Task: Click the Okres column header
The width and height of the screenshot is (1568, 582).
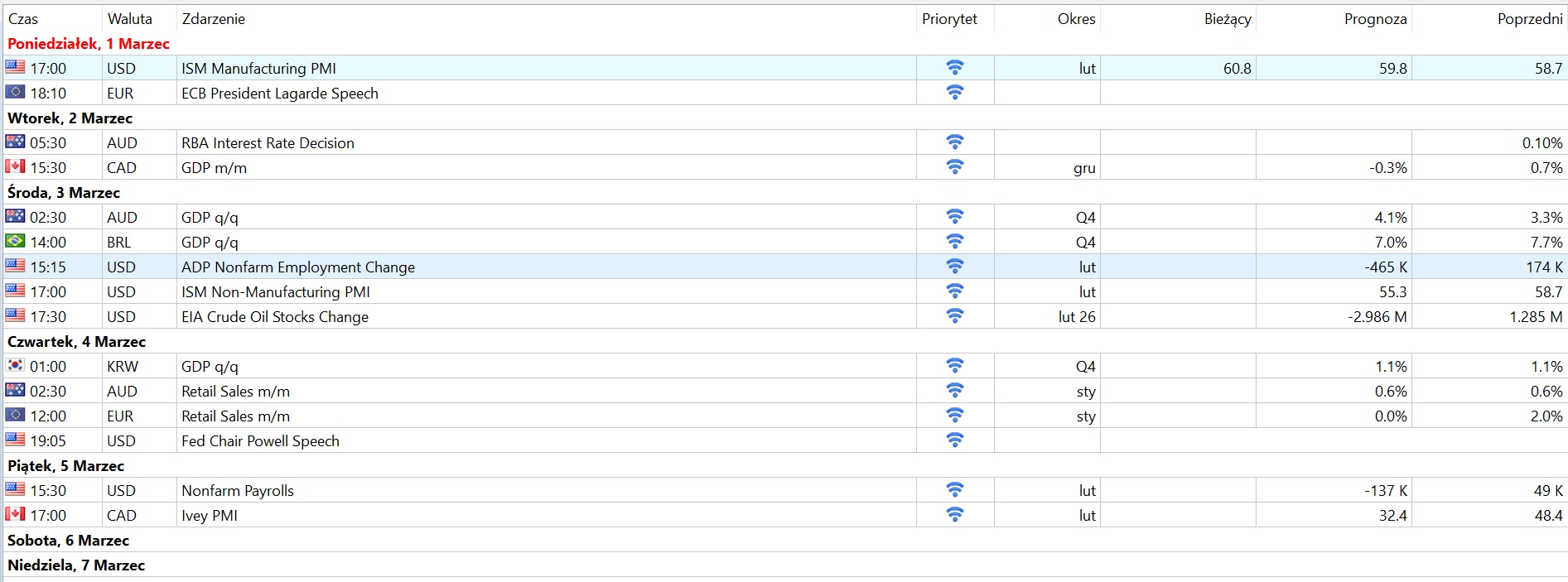Action: [x=1076, y=18]
